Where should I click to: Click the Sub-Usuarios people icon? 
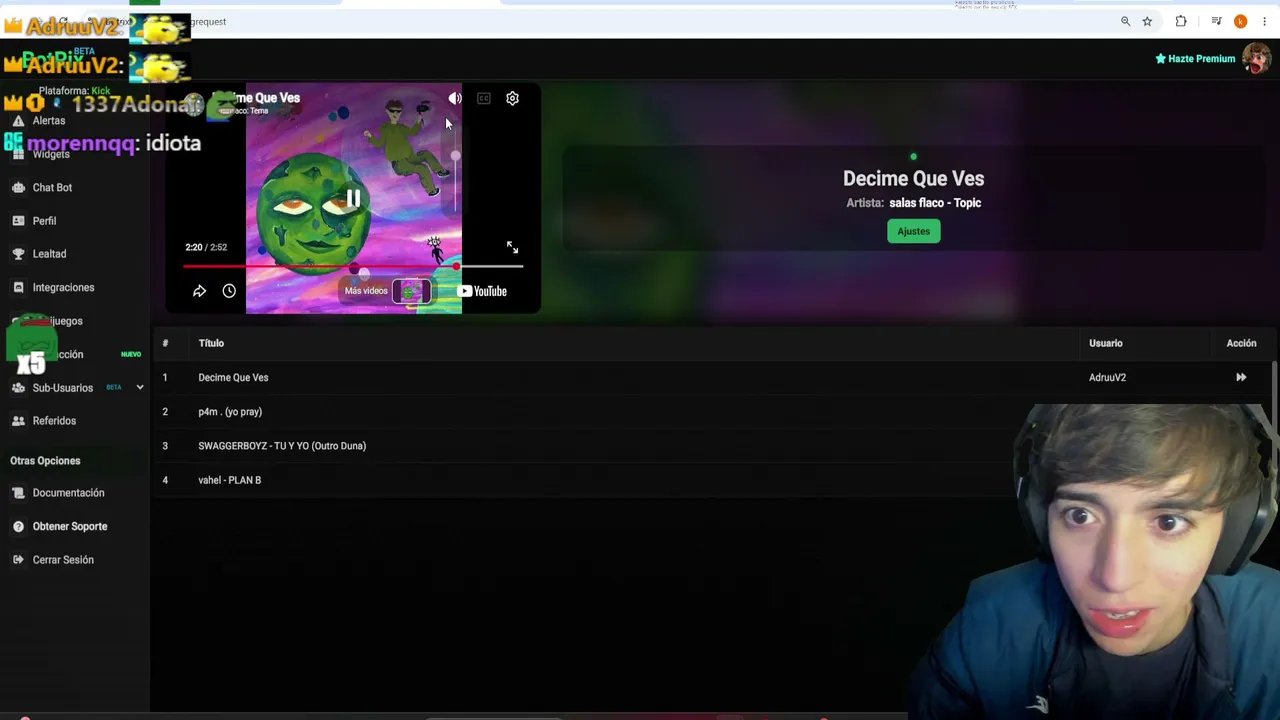[x=18, y=388]
